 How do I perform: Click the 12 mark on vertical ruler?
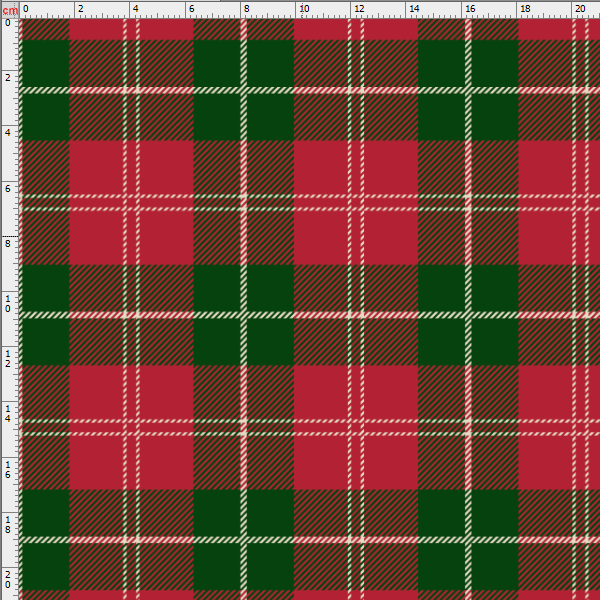8,358
